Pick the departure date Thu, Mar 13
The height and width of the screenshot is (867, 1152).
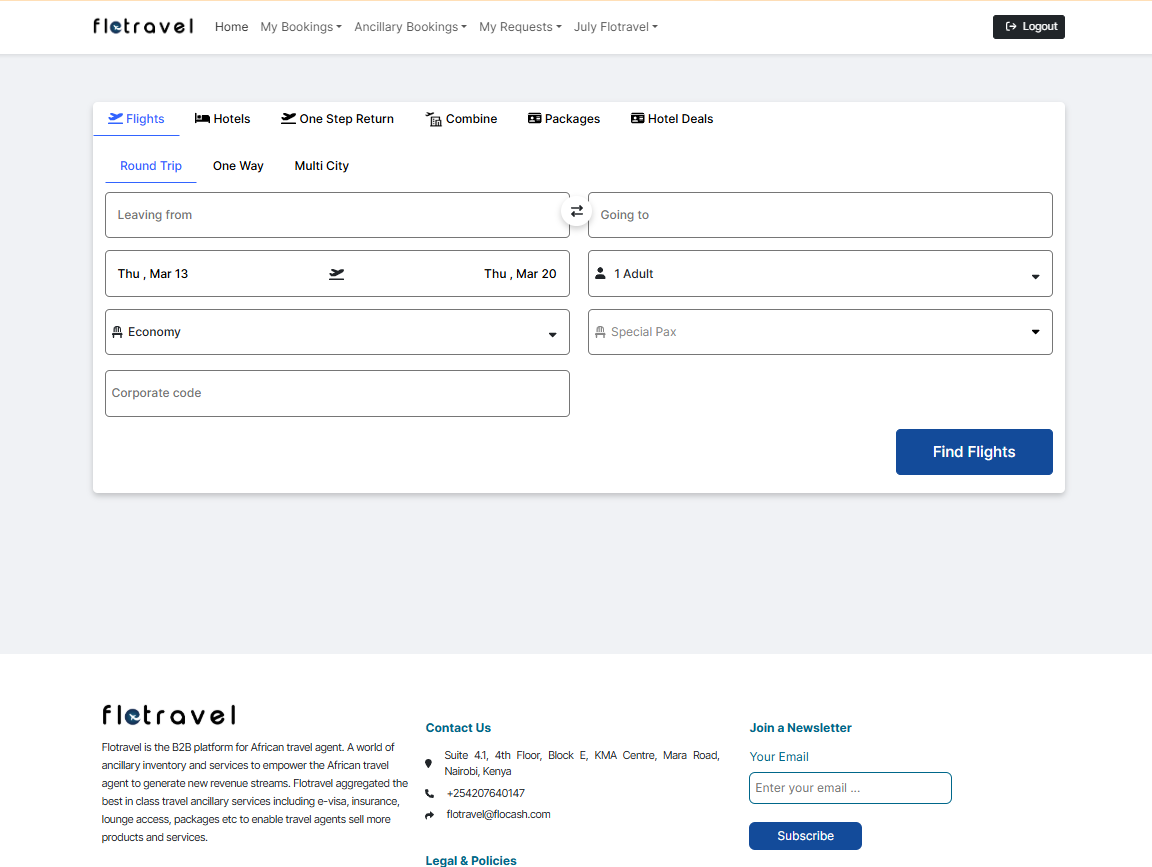[x=153, y=274]
